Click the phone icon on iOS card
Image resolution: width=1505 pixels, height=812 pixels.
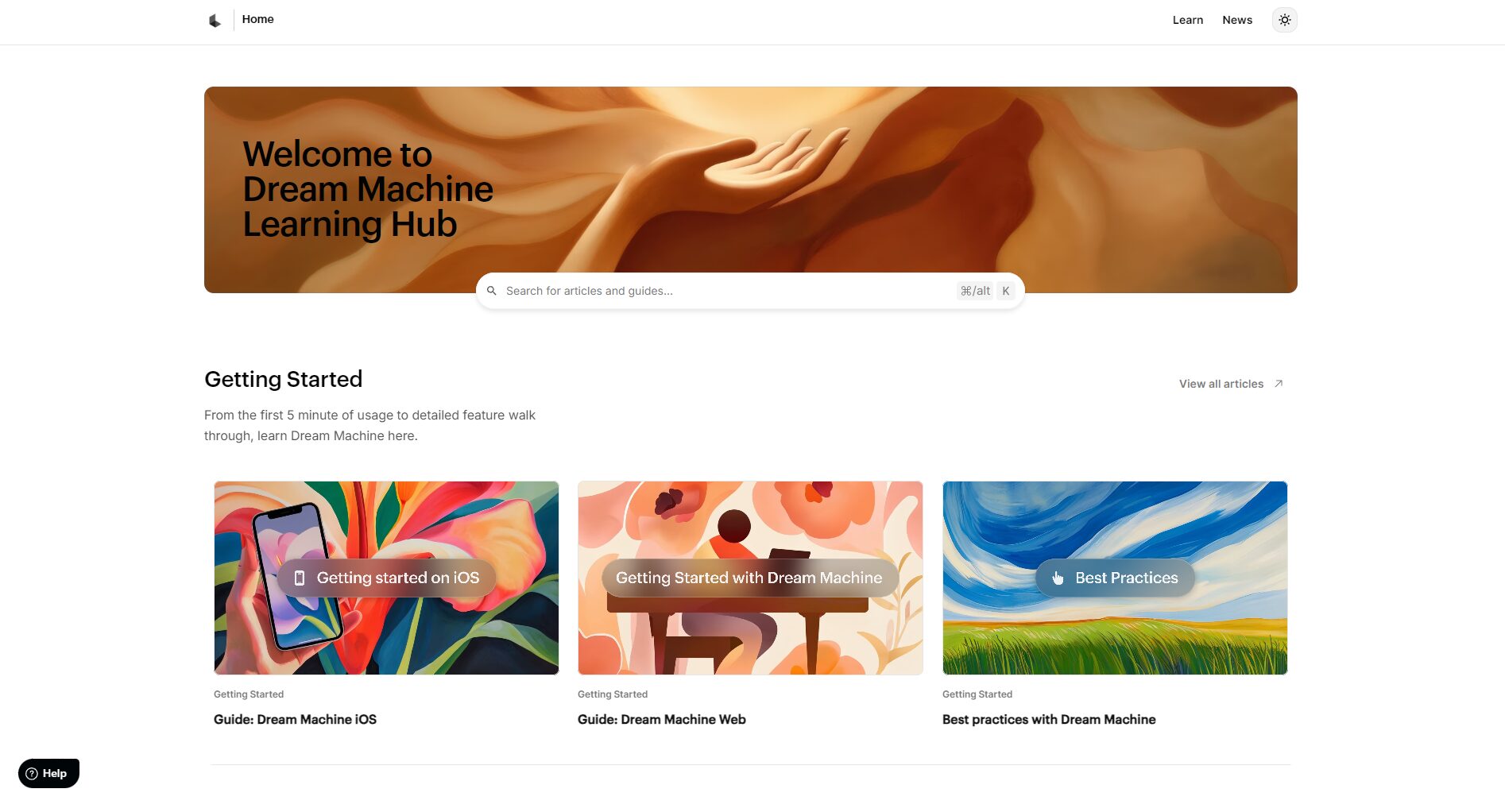click(300, 578)
